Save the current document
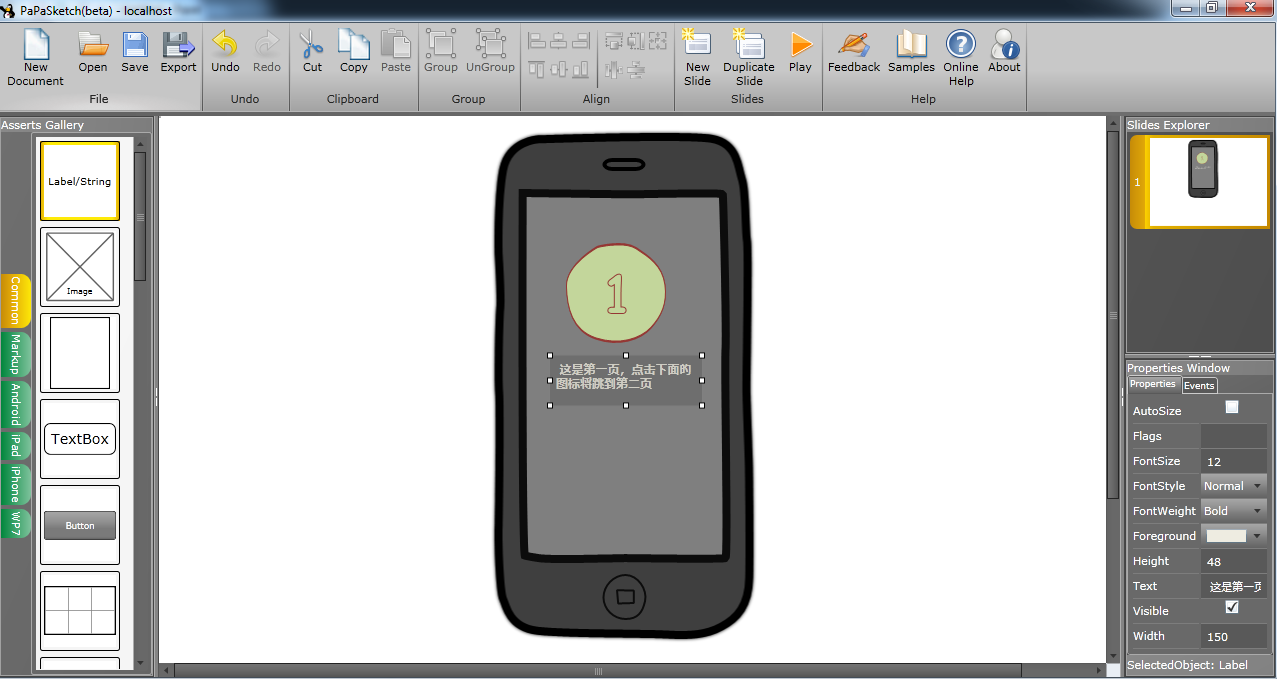1277x679 pixels. 135,52
